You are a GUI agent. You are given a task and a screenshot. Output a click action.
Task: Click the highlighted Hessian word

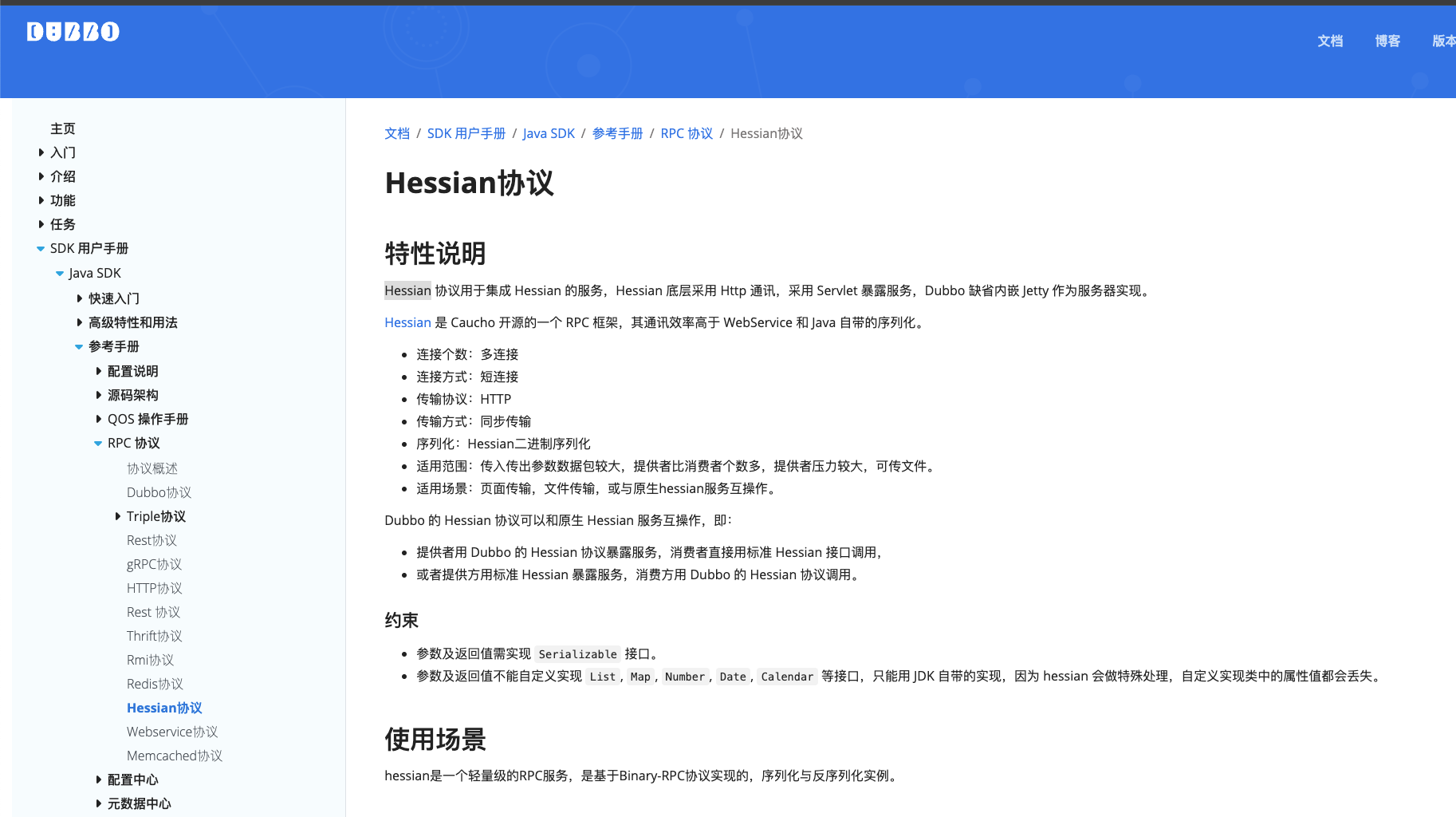click(407, 290)
